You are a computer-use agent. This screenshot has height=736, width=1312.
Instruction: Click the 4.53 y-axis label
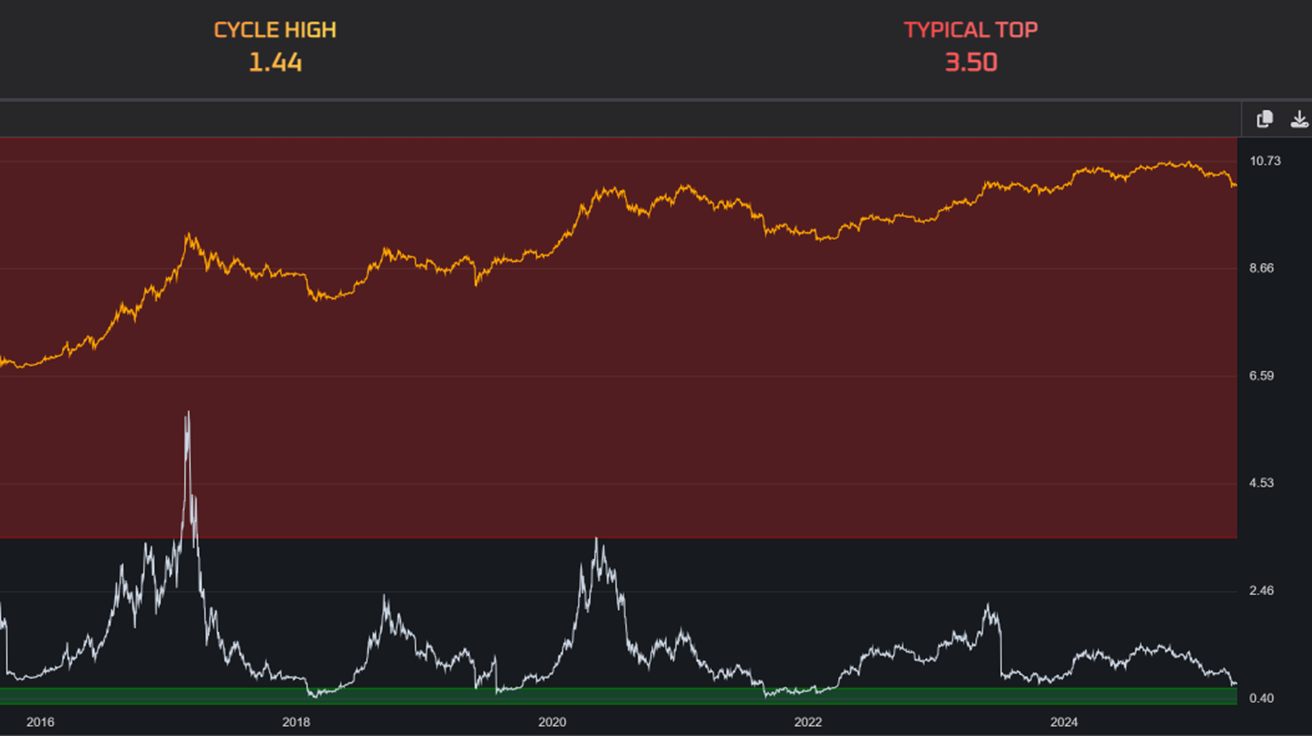point(1262,483)
